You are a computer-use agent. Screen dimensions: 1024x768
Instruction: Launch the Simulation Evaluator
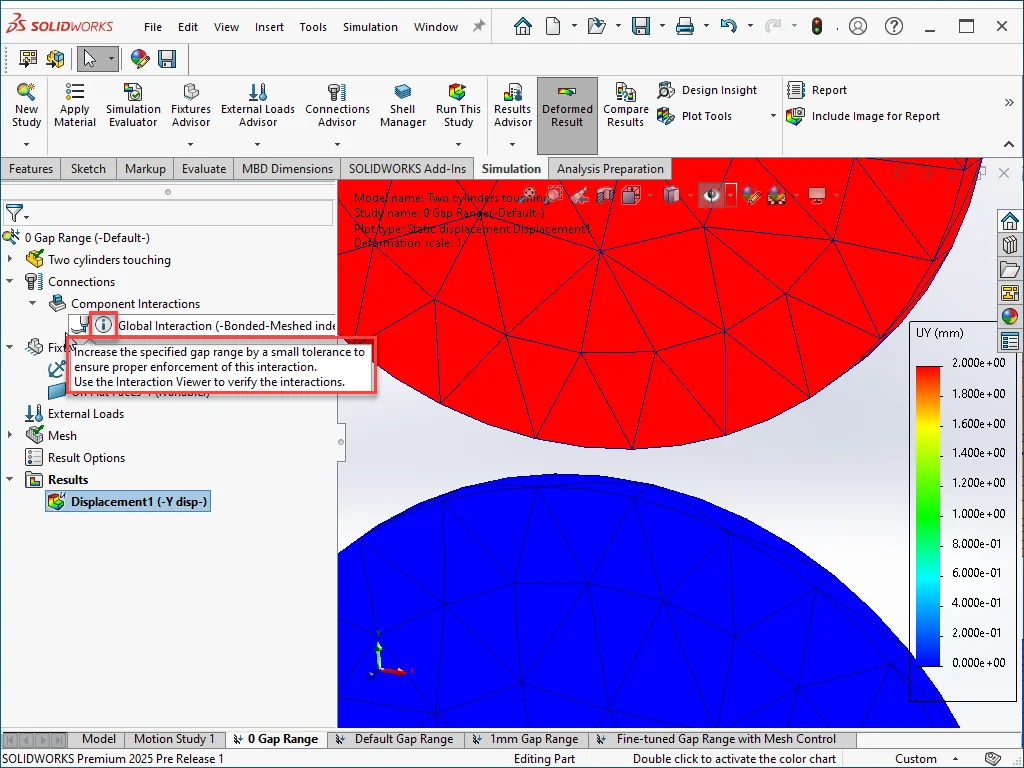click(x=133, y=105)
